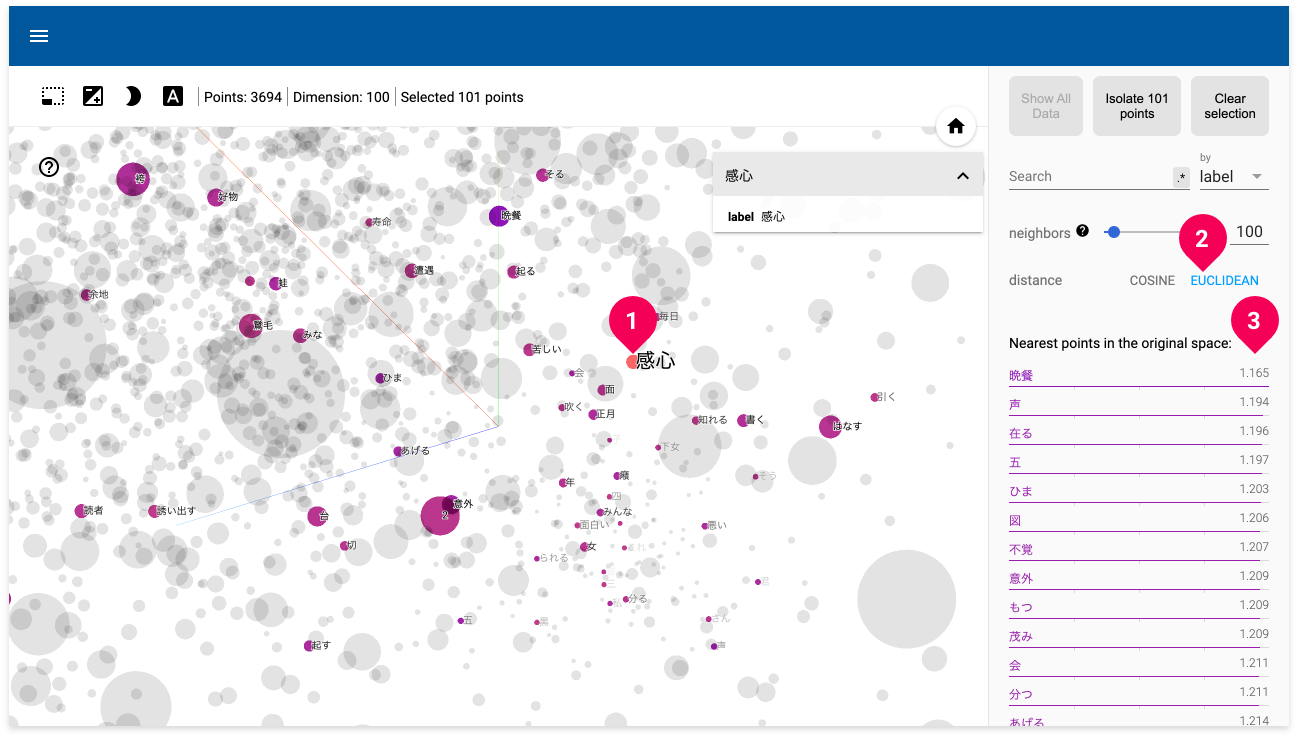
Task: Click the 下女 point in the scatter plot
Action: (658, 447)
